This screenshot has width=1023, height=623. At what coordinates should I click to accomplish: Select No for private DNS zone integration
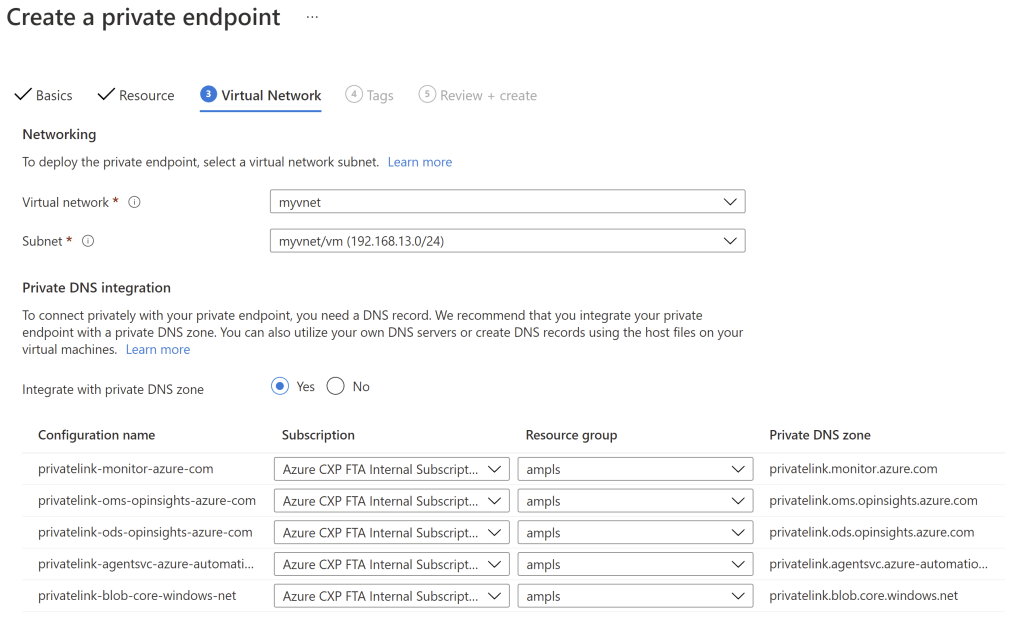point(336,387)
